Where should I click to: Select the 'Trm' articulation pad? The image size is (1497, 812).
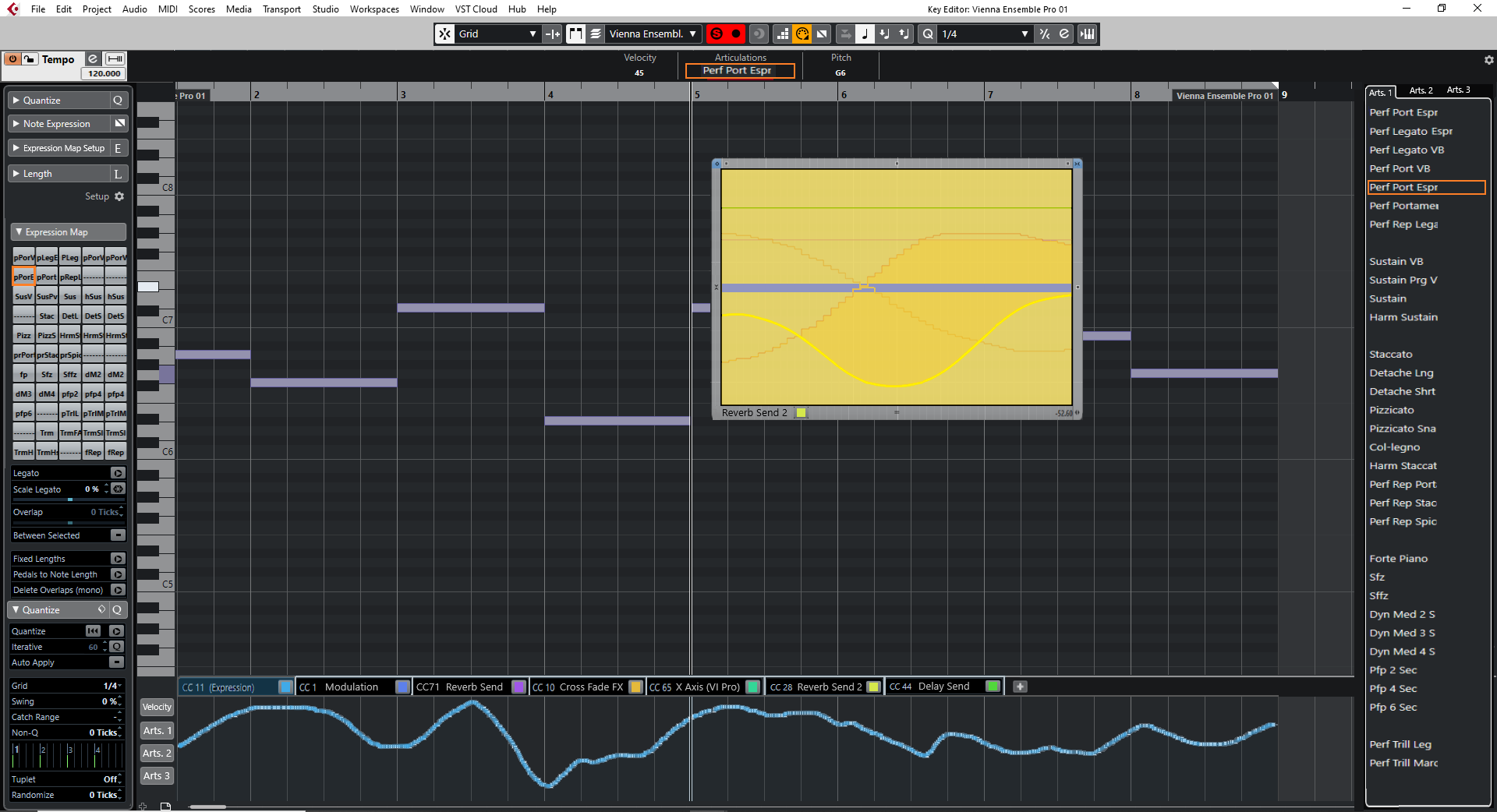[47, 433]
